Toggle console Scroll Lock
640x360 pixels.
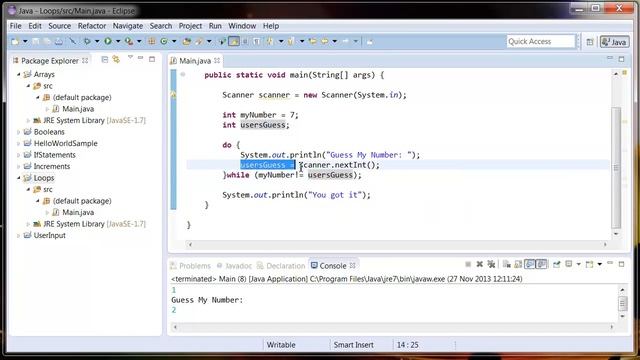pos(518,264)
